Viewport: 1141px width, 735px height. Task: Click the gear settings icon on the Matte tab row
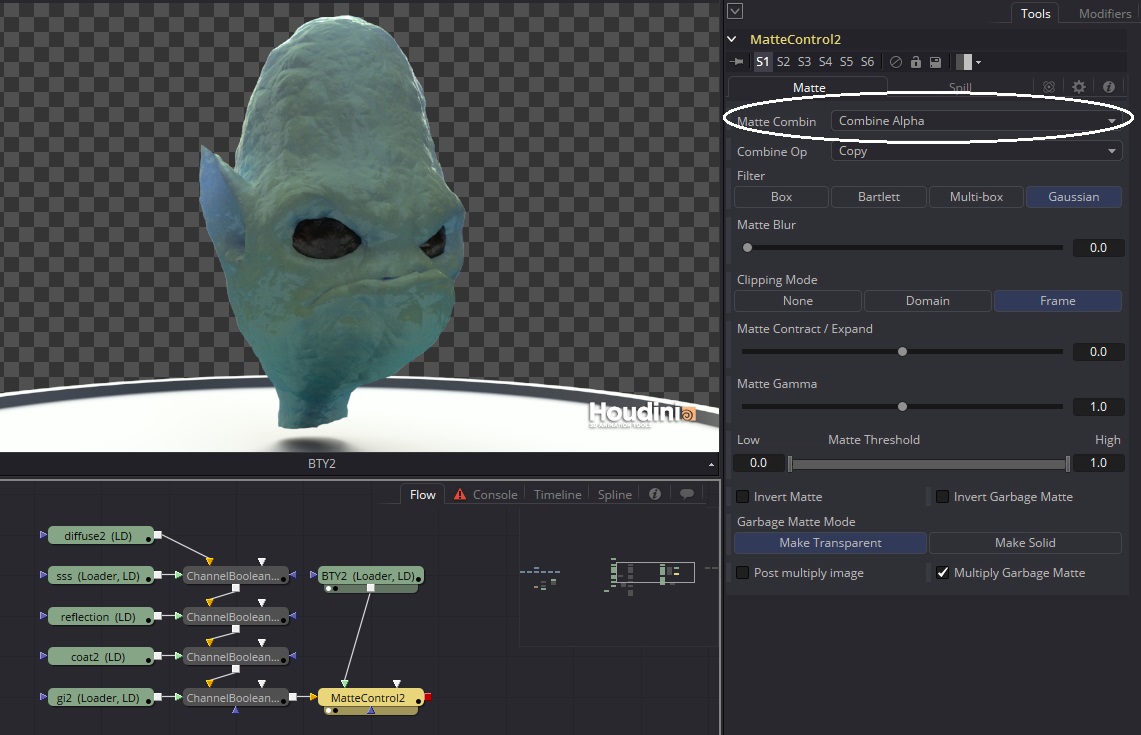click(1078, 87)
